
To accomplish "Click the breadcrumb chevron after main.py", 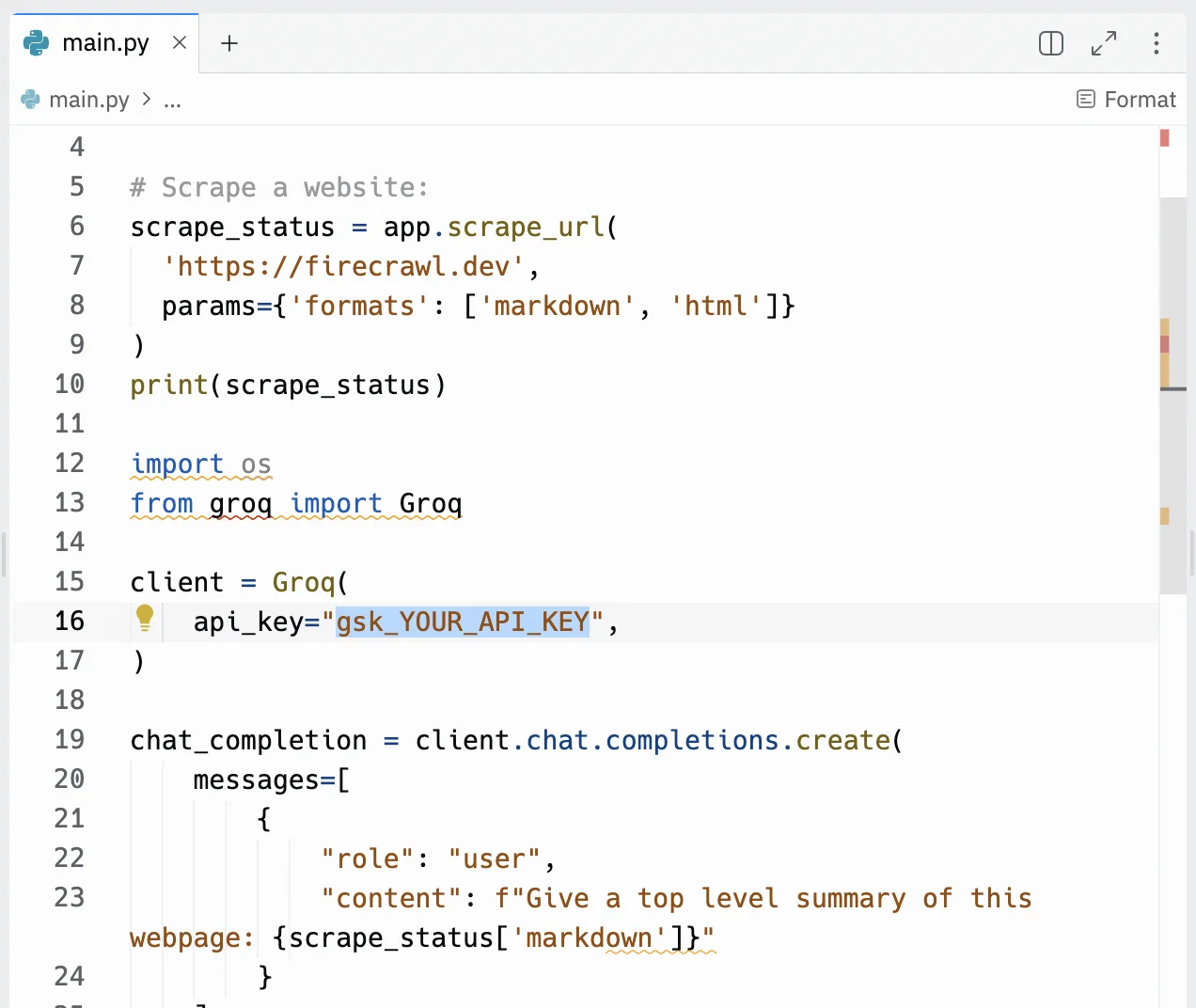I will 147,99.
